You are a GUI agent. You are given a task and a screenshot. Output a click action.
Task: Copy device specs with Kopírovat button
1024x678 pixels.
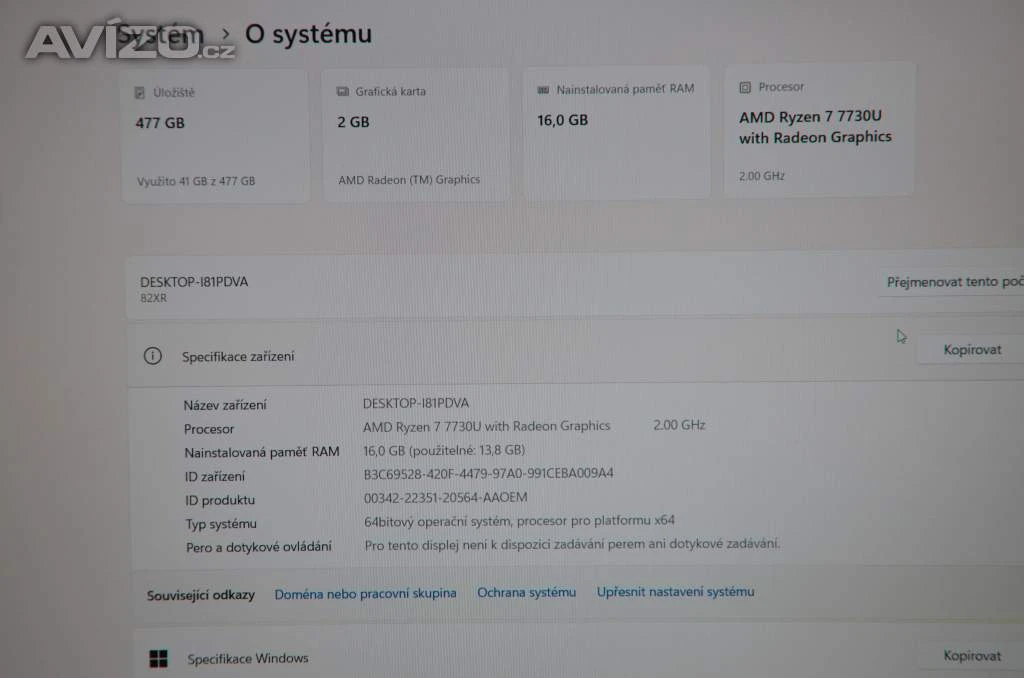971,349
